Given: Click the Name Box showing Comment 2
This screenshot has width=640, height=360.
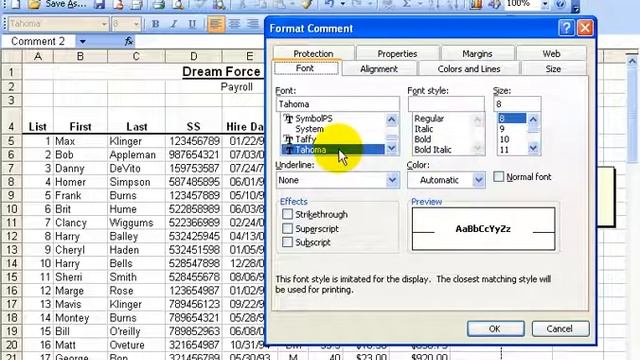Looking at the screenshot, I should click(x=39, y=41).
